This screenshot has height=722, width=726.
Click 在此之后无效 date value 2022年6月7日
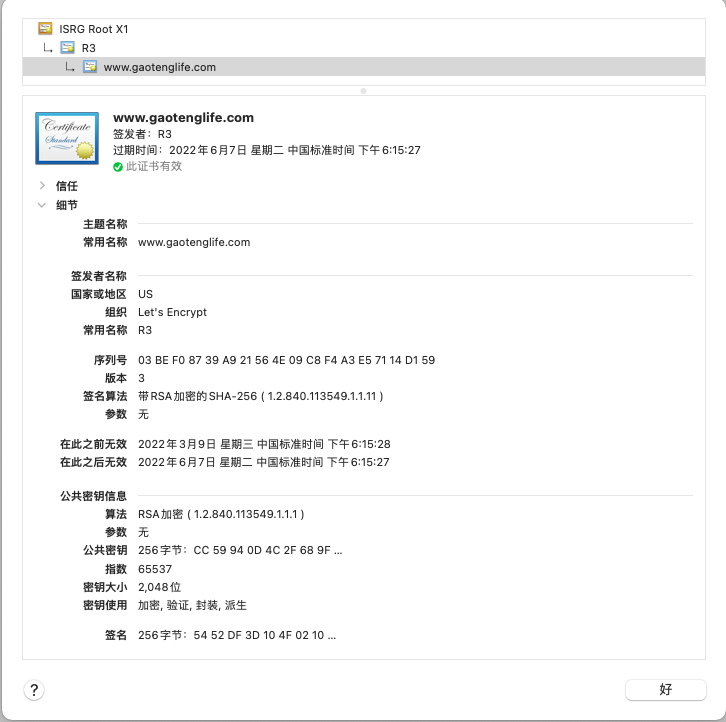point(264,462)
